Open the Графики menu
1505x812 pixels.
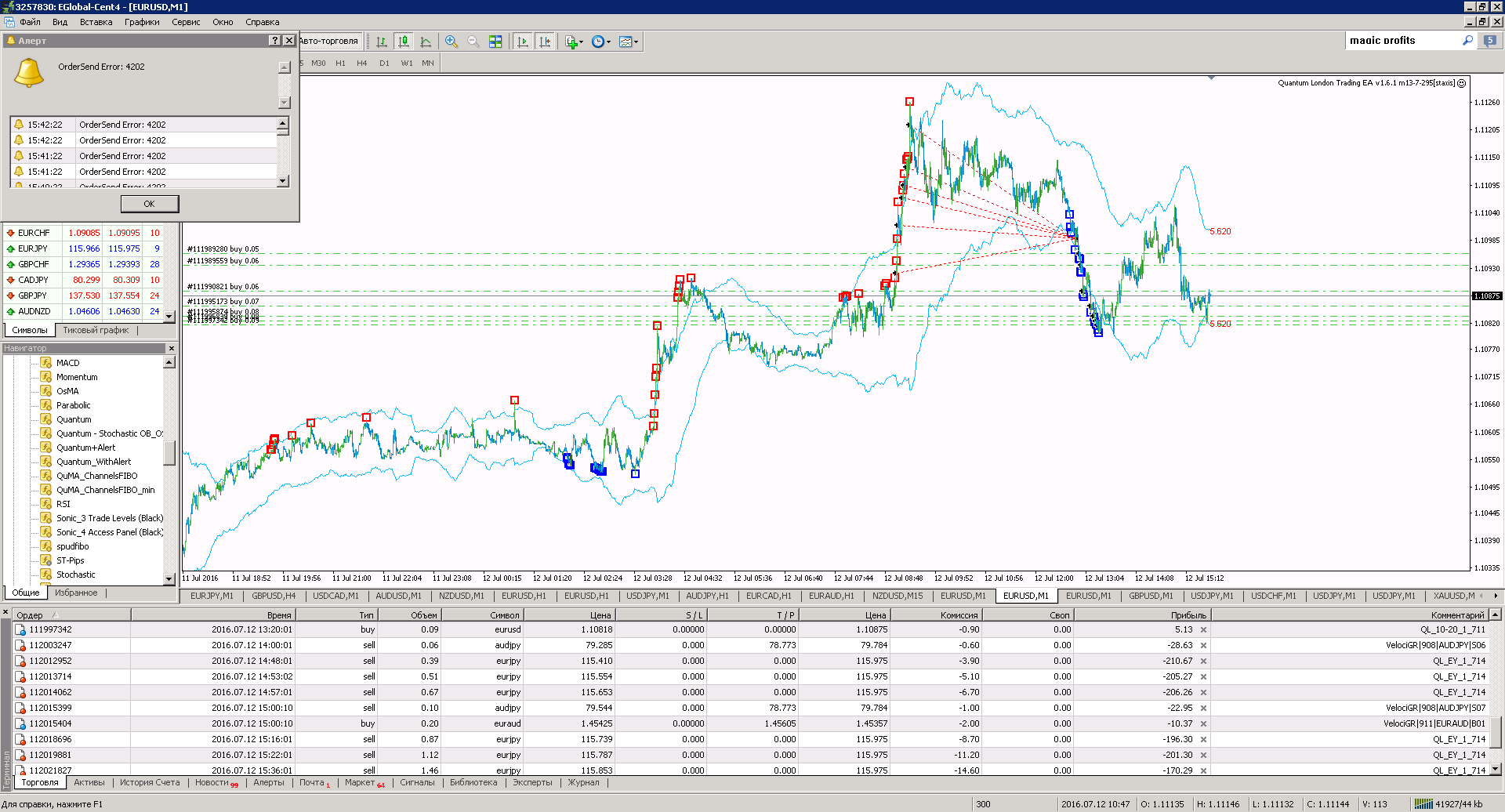[x=142, y=22]
